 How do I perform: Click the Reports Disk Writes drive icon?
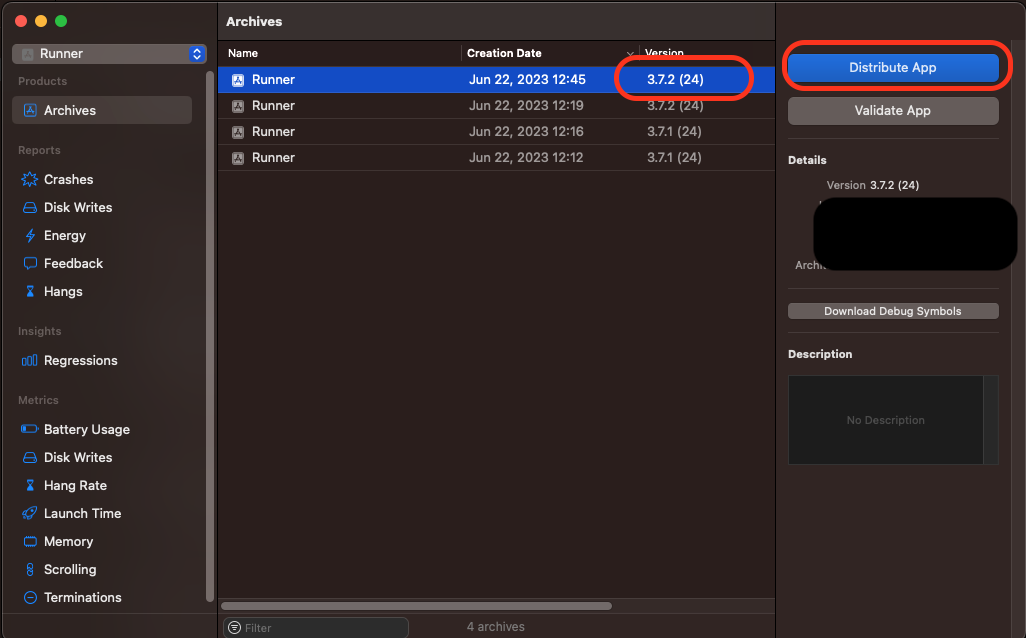point(30,207)
